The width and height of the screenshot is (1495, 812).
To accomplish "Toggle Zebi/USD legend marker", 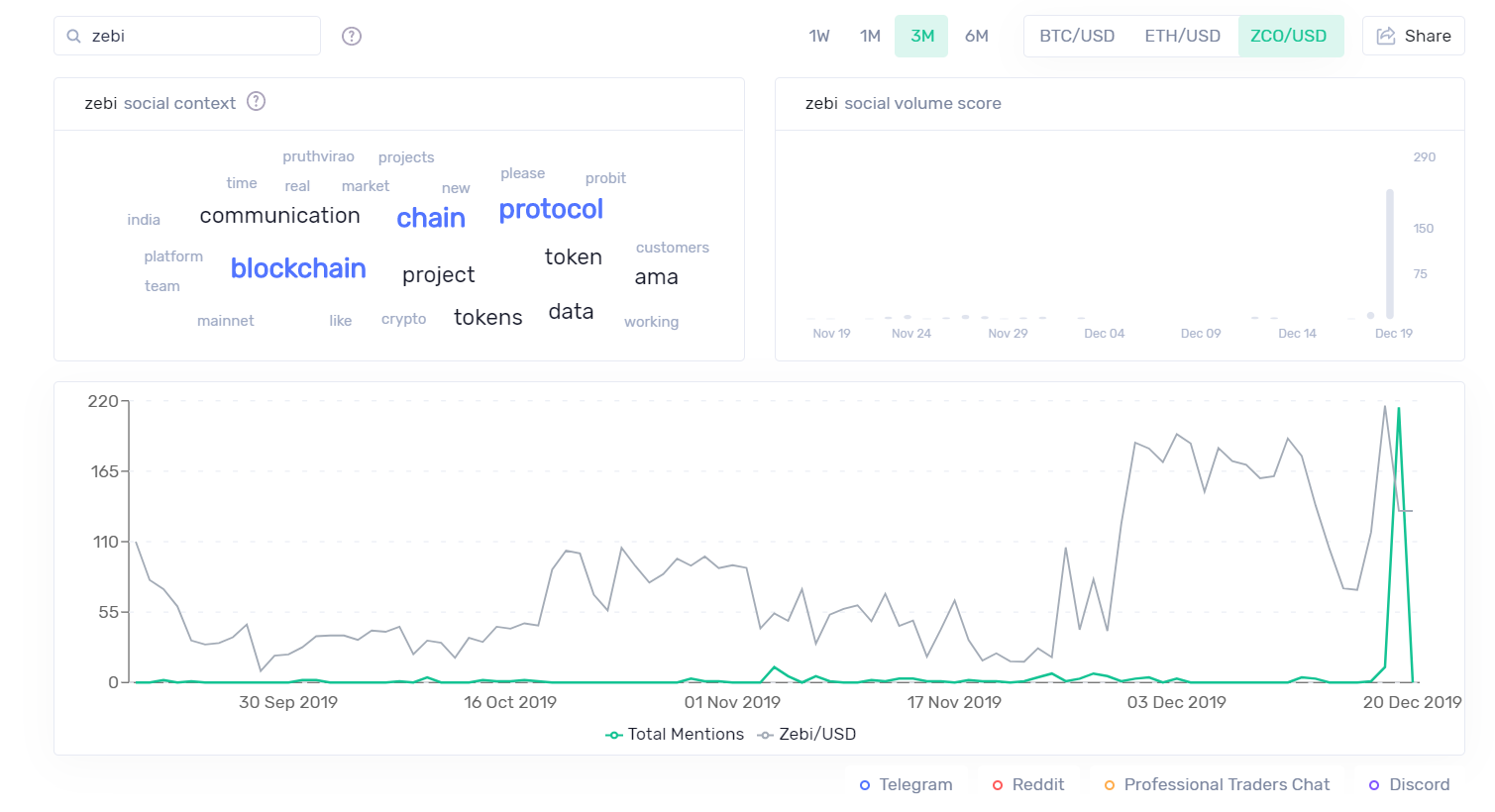I will pyautogui.click(x=765, y=735).
